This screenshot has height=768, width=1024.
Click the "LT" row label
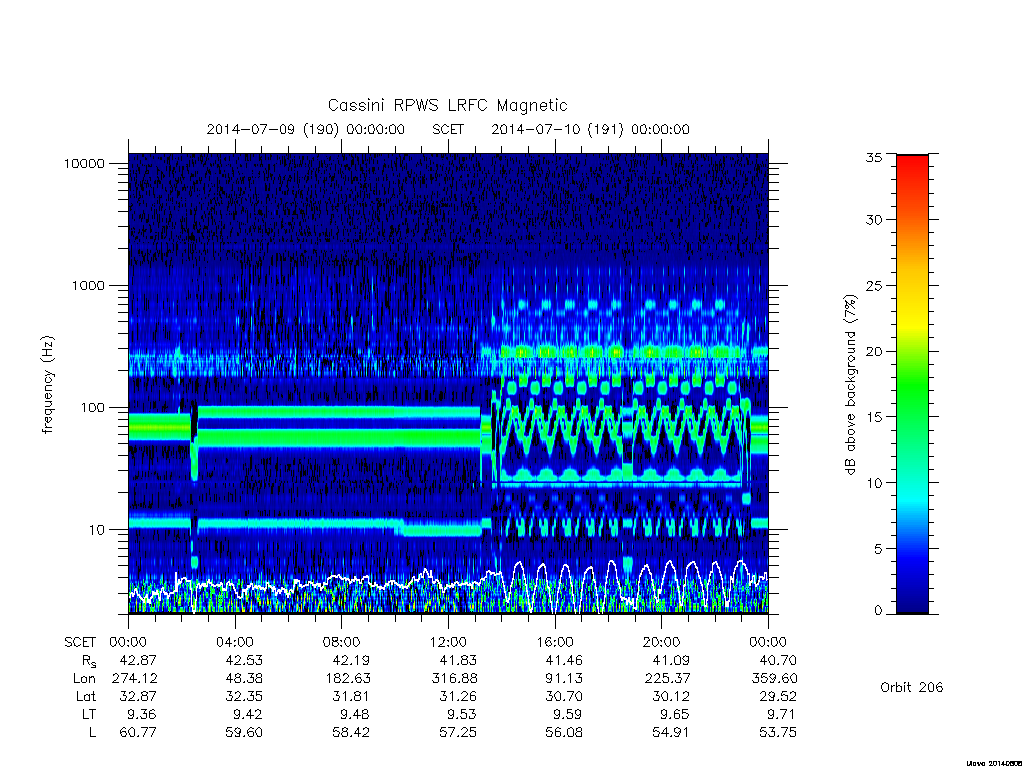point(89,714)
